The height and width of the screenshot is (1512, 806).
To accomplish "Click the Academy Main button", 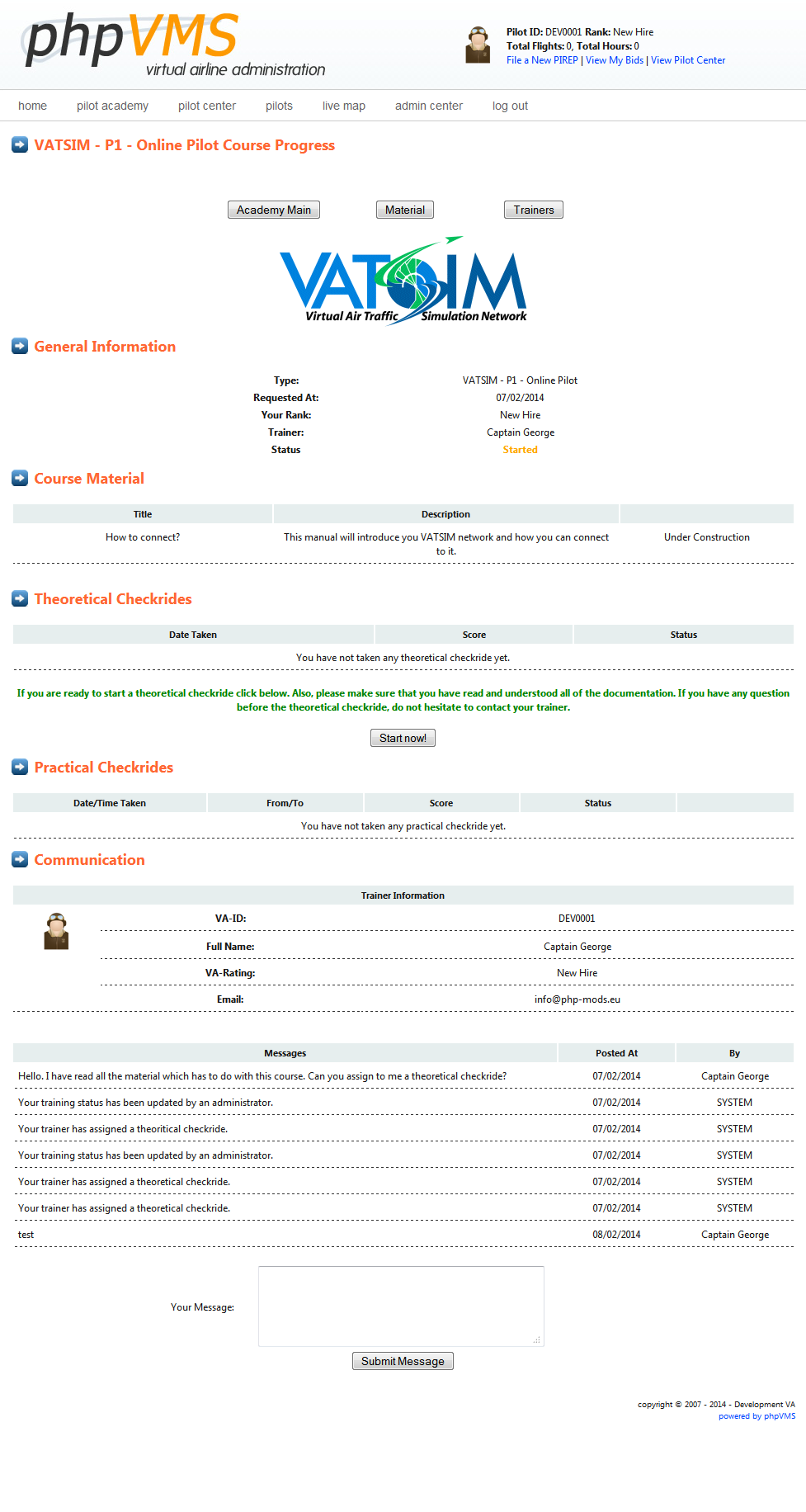I will point(274,210).
